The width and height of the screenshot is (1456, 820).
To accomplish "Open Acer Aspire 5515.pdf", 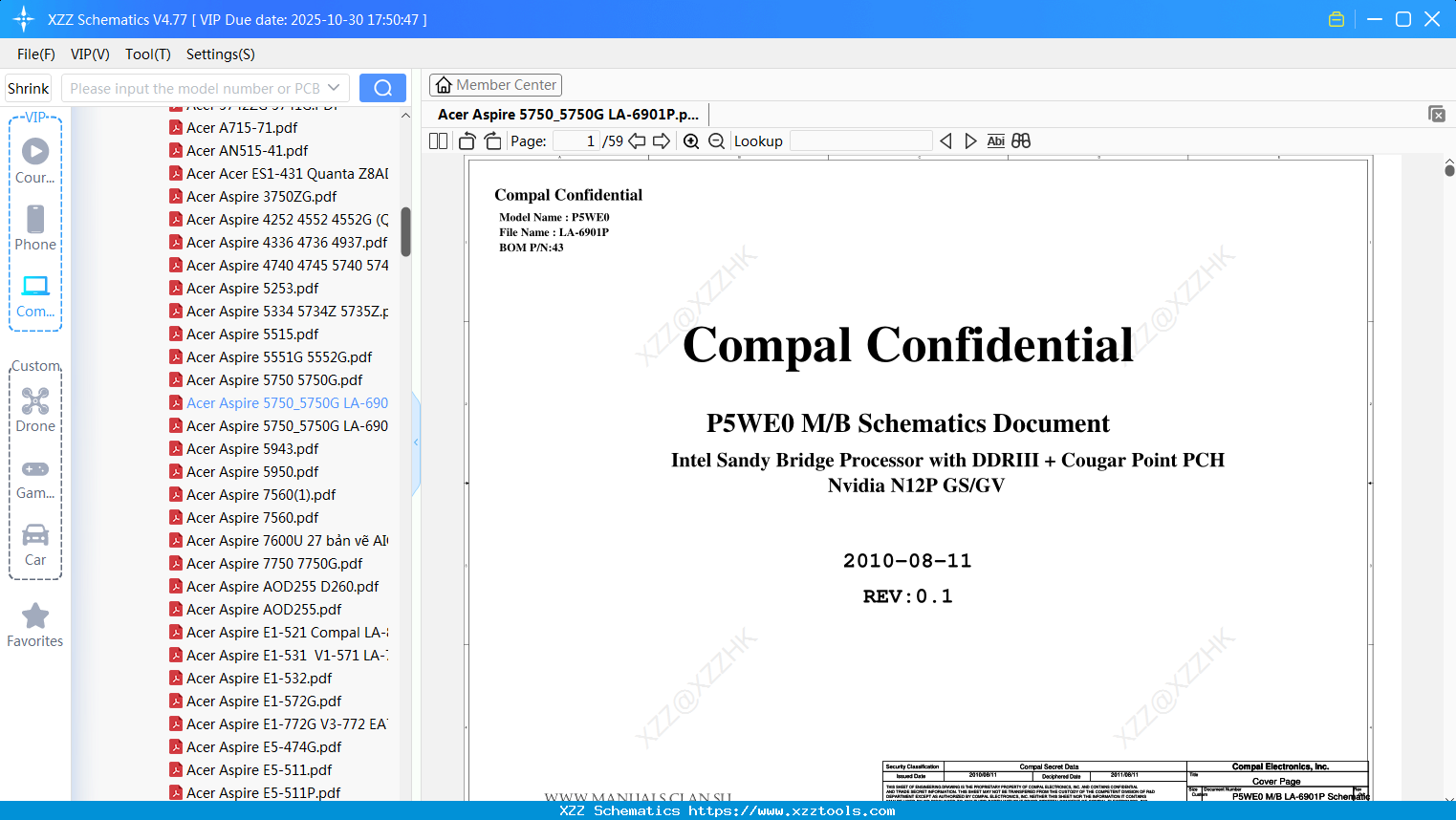I will click(252, 334).
